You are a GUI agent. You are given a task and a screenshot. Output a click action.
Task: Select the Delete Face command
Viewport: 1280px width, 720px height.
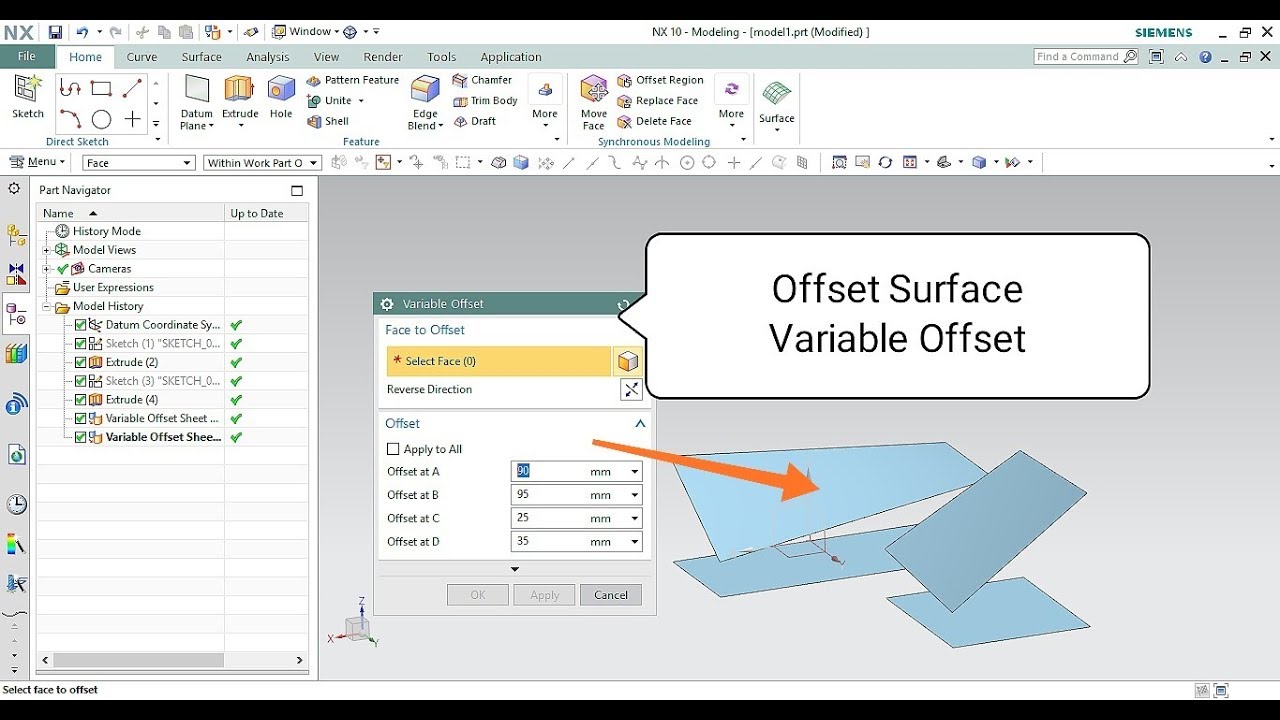pos(654,121)
